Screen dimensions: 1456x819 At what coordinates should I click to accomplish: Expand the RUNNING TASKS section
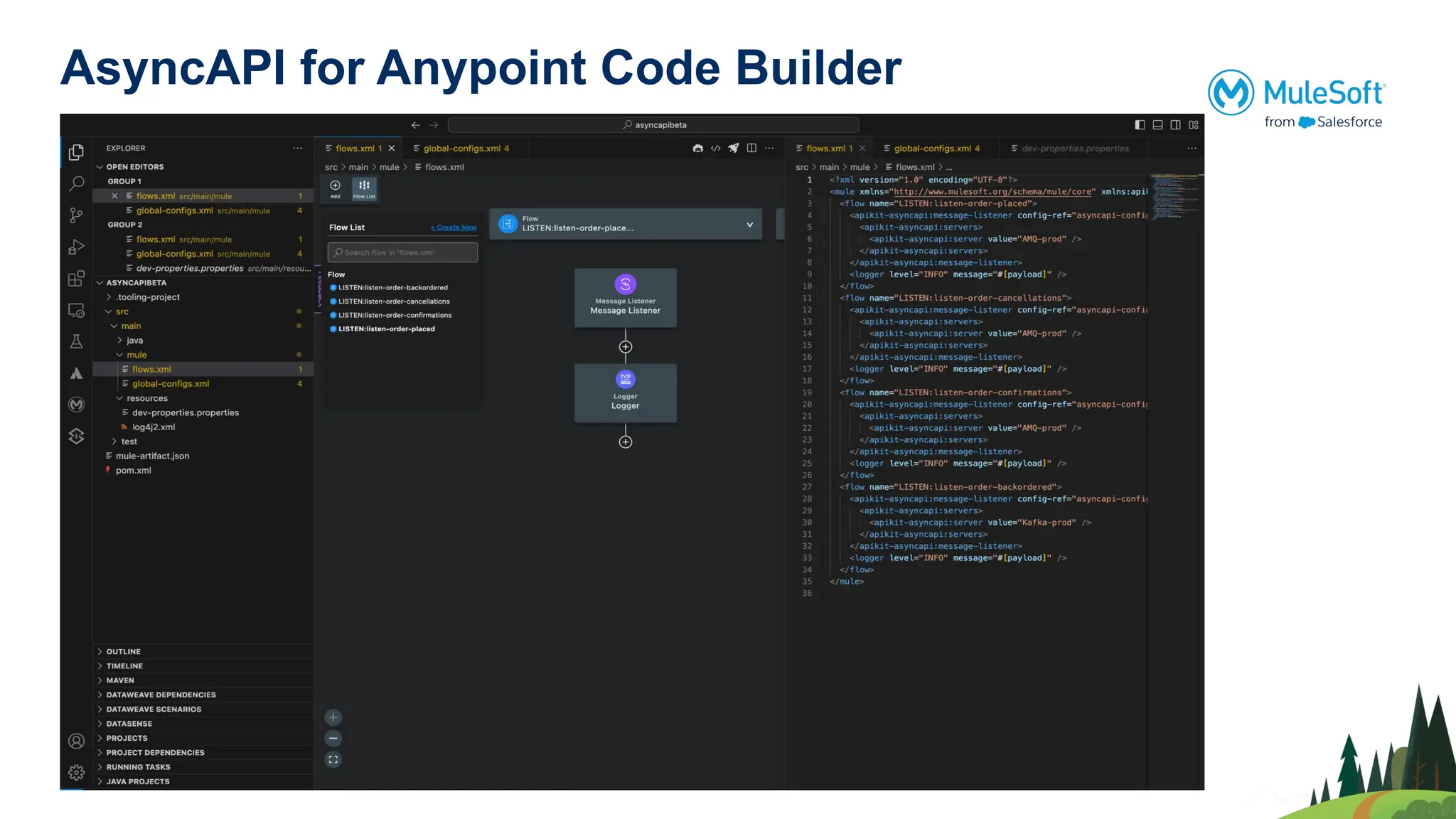coord(203,767)
